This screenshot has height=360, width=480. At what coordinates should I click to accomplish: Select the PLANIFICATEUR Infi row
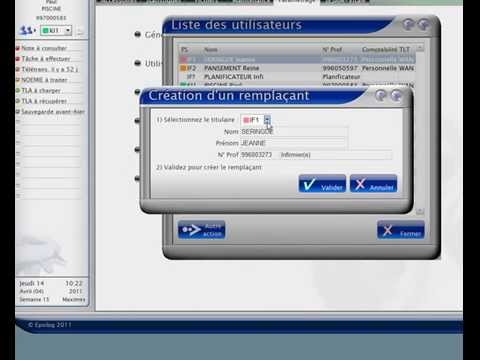pos(297,77)
